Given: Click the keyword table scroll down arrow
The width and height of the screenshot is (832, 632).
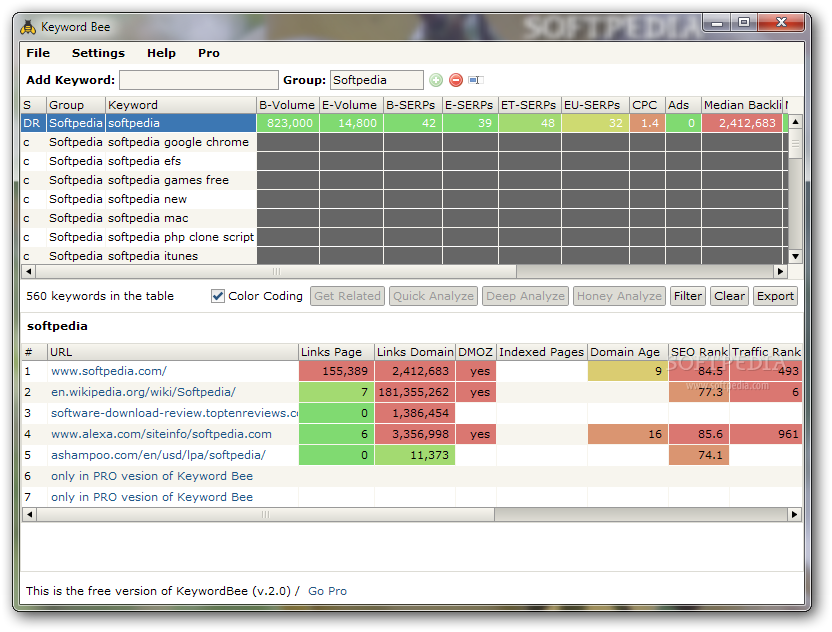Looking at the screenshot, I should pyautogui.click(x=795, y=257).
